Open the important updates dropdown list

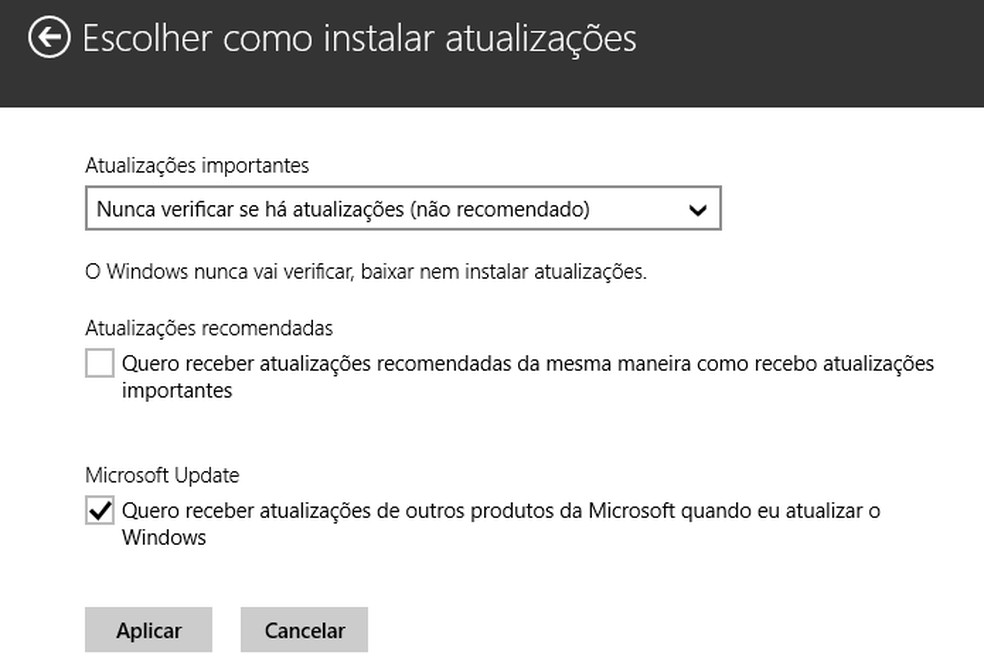tap(402, 210)
